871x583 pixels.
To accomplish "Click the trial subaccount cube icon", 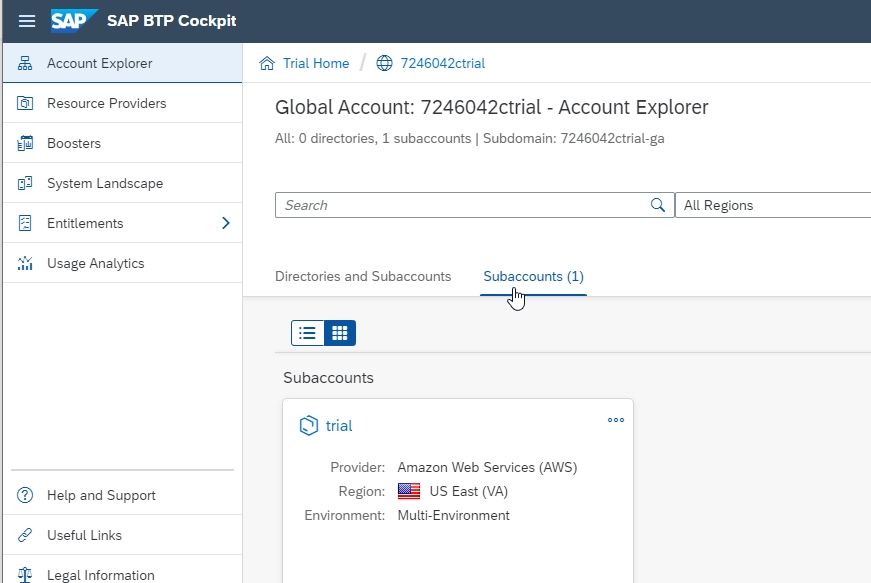I will (308, 426).
